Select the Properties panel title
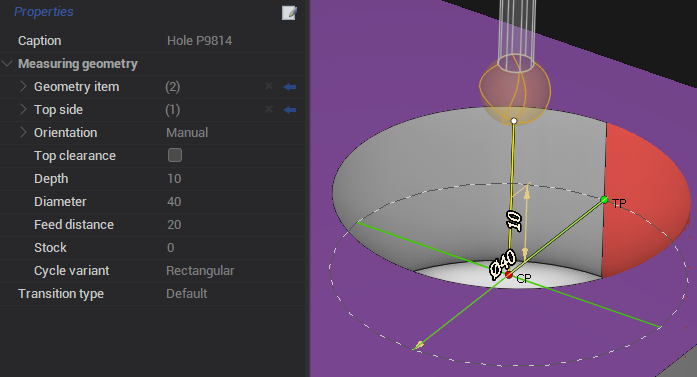This screenshot has width=697, height=377. pos(44,12)
